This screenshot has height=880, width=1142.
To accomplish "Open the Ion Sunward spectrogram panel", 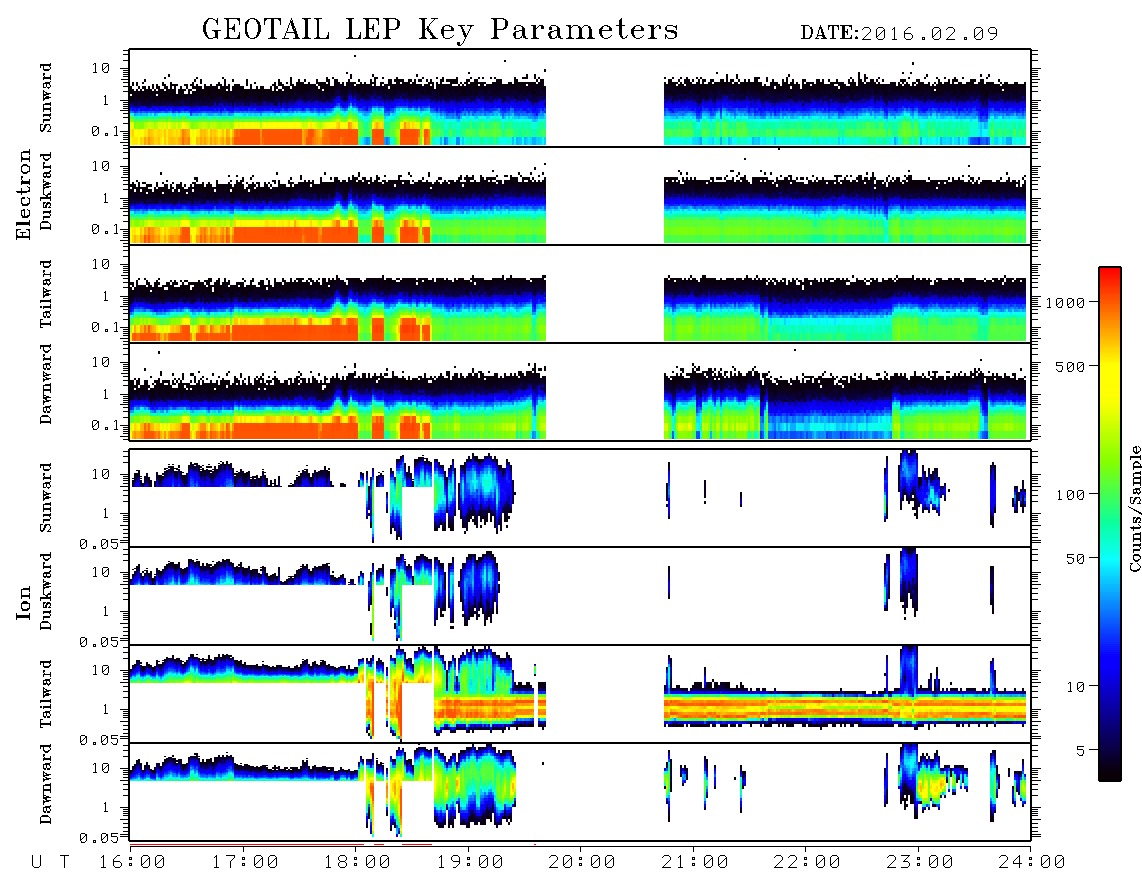I will click(580, 498).
